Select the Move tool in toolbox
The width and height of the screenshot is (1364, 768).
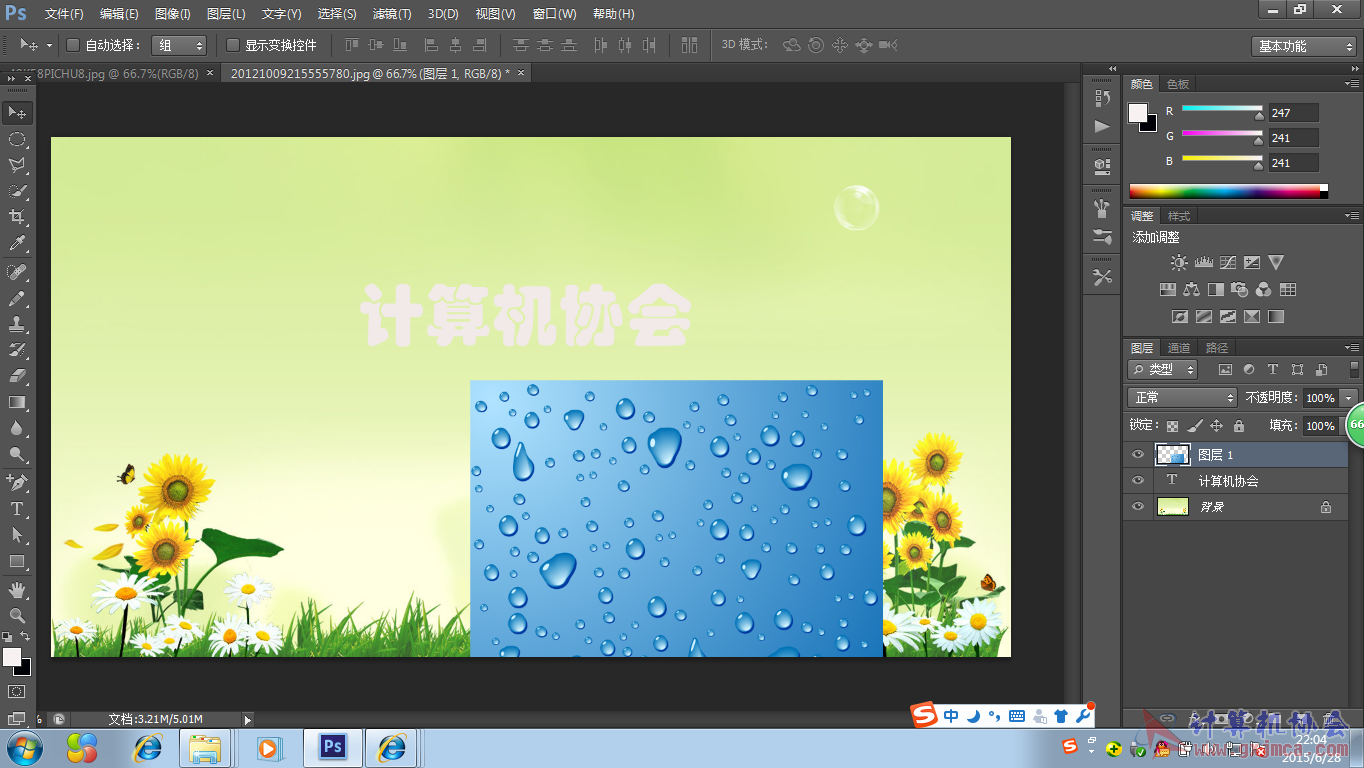coord(17,113)
